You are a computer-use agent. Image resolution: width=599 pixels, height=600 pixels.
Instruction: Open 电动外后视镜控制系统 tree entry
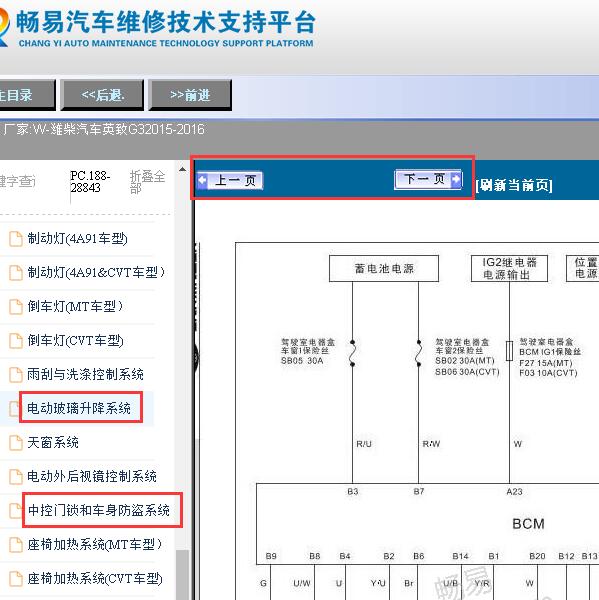[92, 476]
